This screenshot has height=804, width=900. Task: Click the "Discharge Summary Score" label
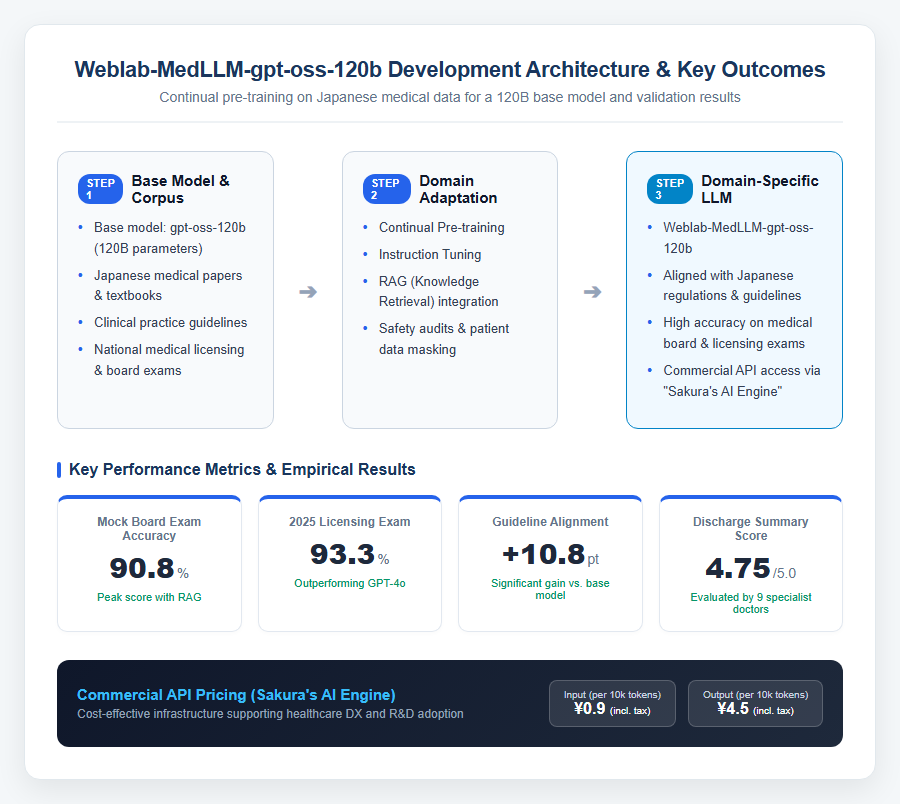(x=751, y=529)
